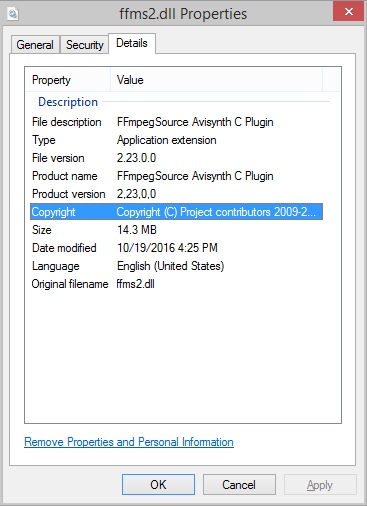Select the Original filename property label

pos(70,284)
